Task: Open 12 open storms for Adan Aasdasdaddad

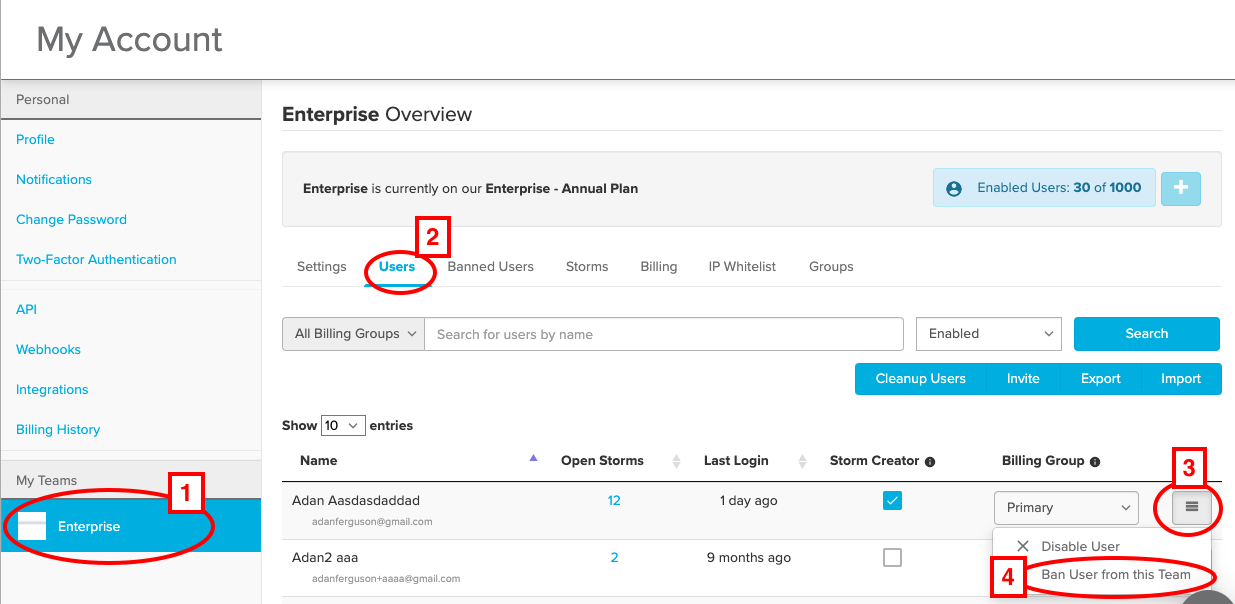Action: click(x=614, y=501)
